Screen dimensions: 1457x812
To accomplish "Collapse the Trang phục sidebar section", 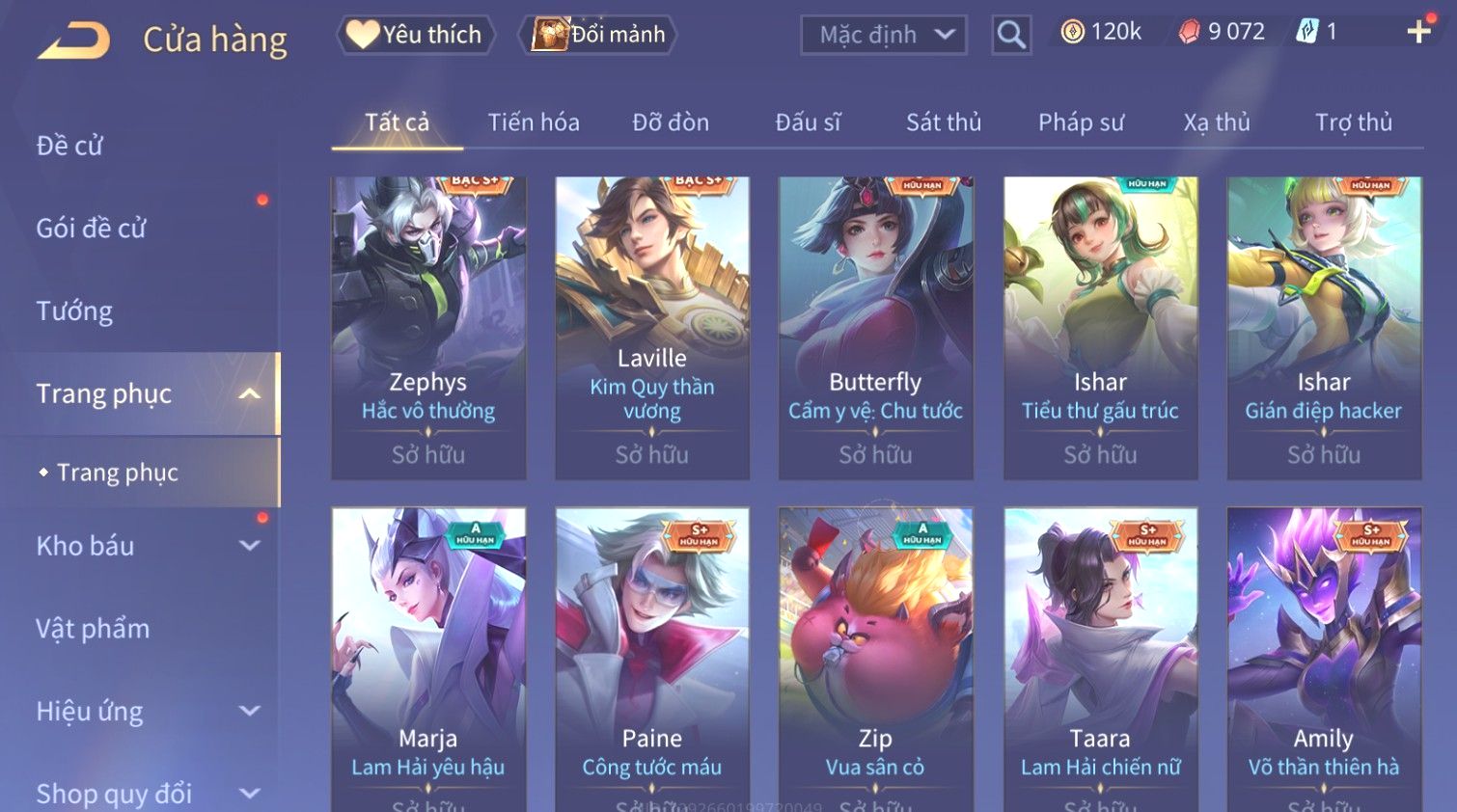I will pyautogui.click(x=249, y=393).
